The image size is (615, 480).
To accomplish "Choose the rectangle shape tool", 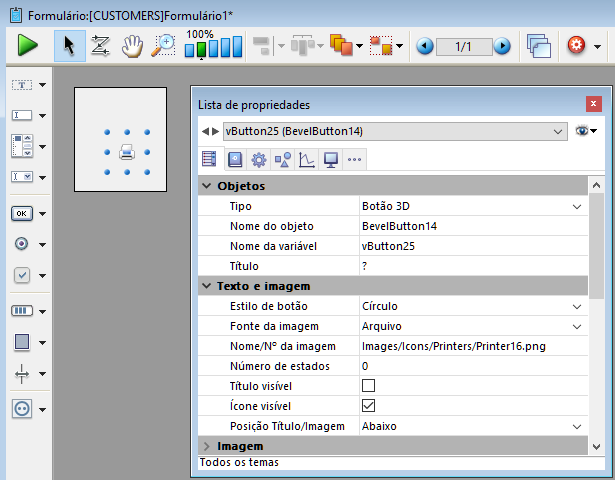I will coord(22,342).
